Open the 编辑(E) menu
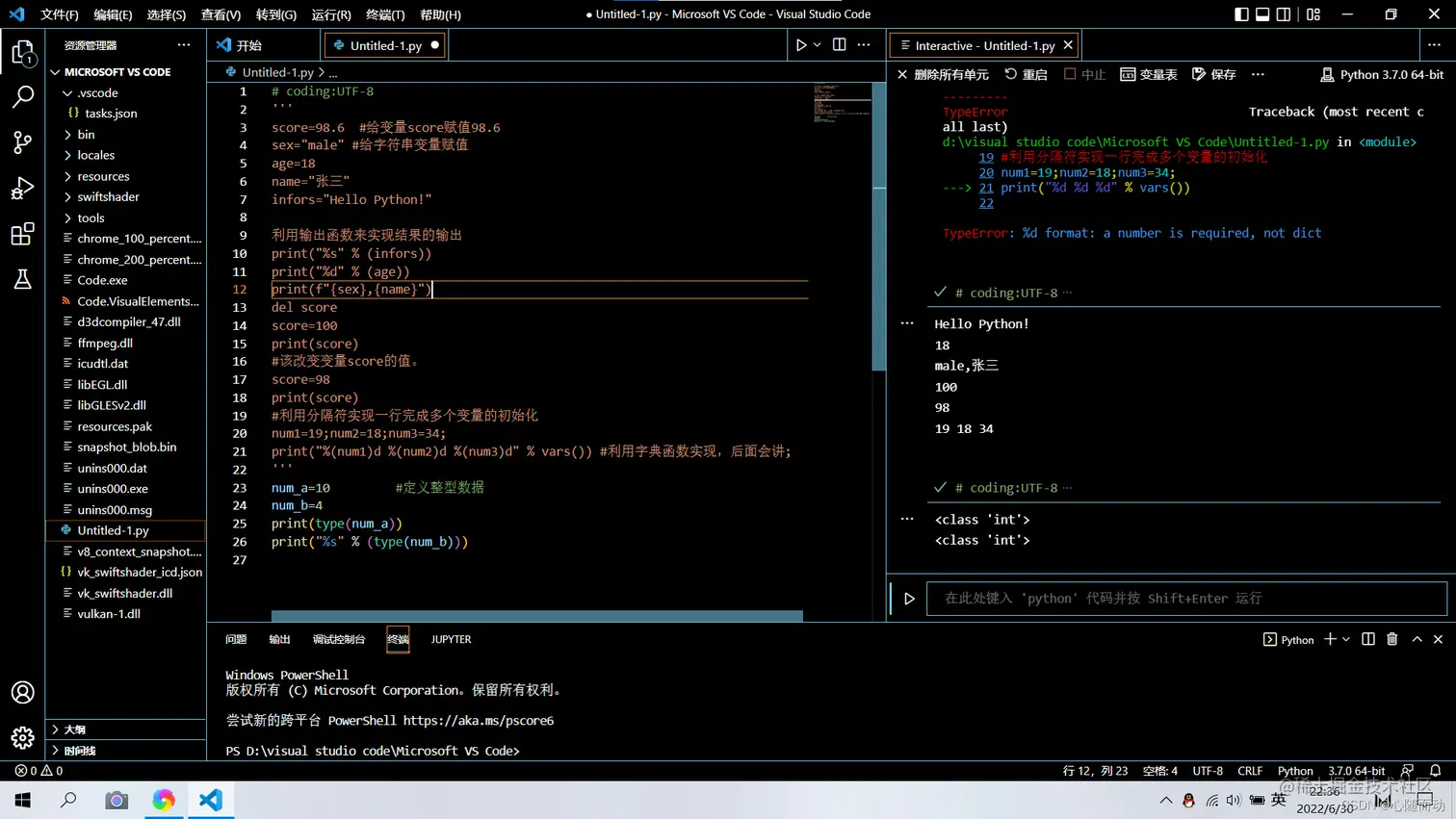Viewport: 1456px width, 819px height. [x=113, y=14]
